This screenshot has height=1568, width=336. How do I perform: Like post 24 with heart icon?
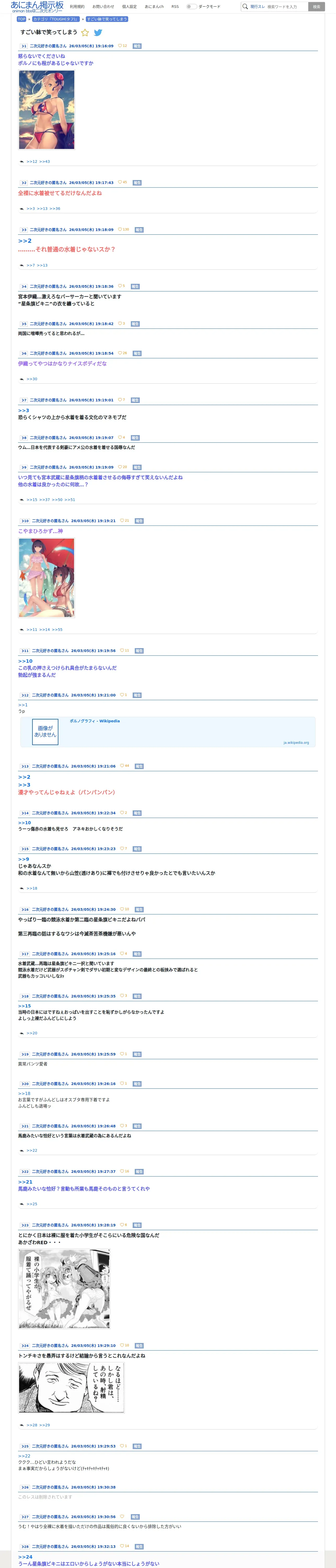pyautogui.click(x=122, y=1345)
